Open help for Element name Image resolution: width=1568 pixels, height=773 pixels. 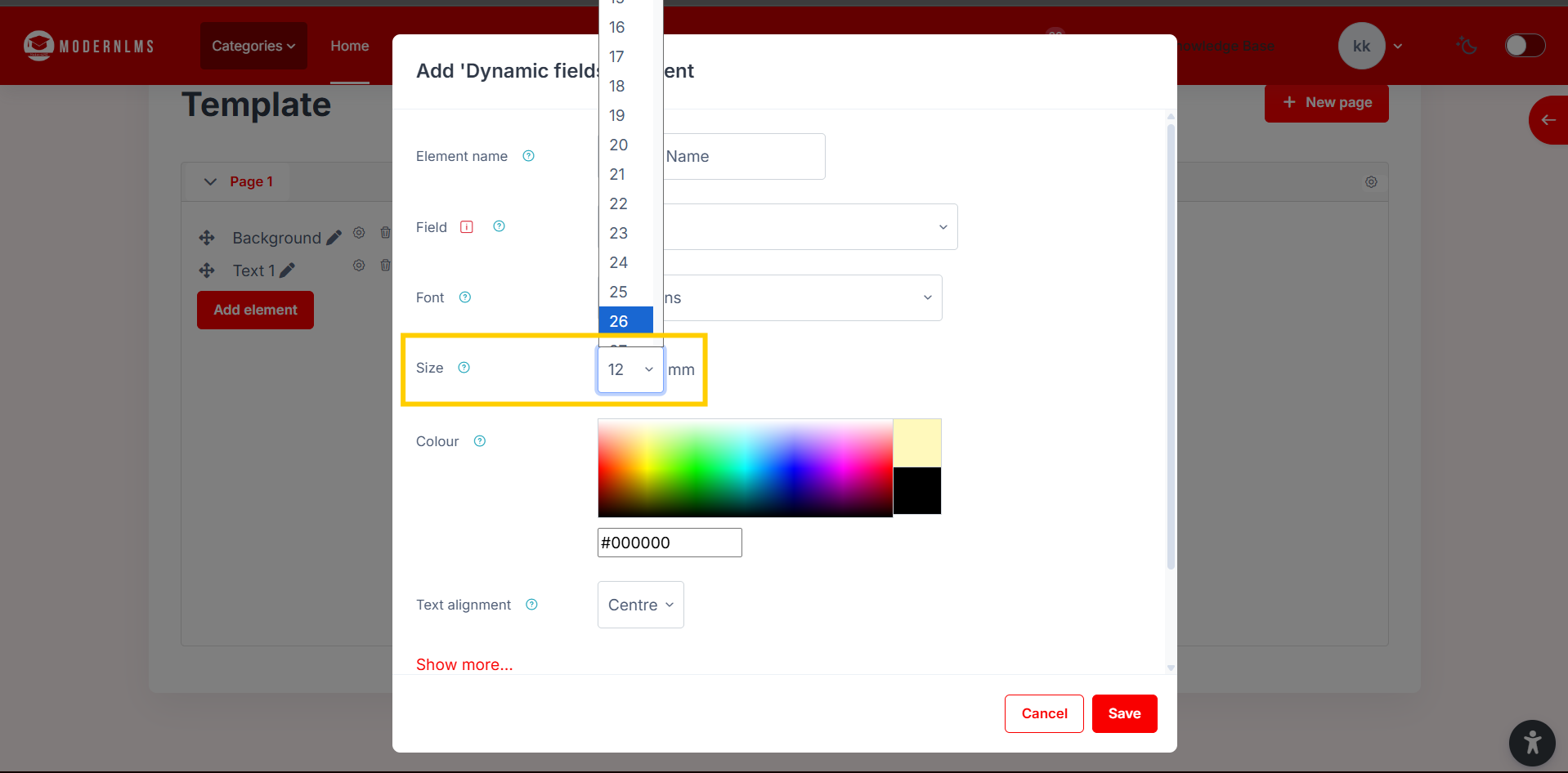tap(529, 156)
